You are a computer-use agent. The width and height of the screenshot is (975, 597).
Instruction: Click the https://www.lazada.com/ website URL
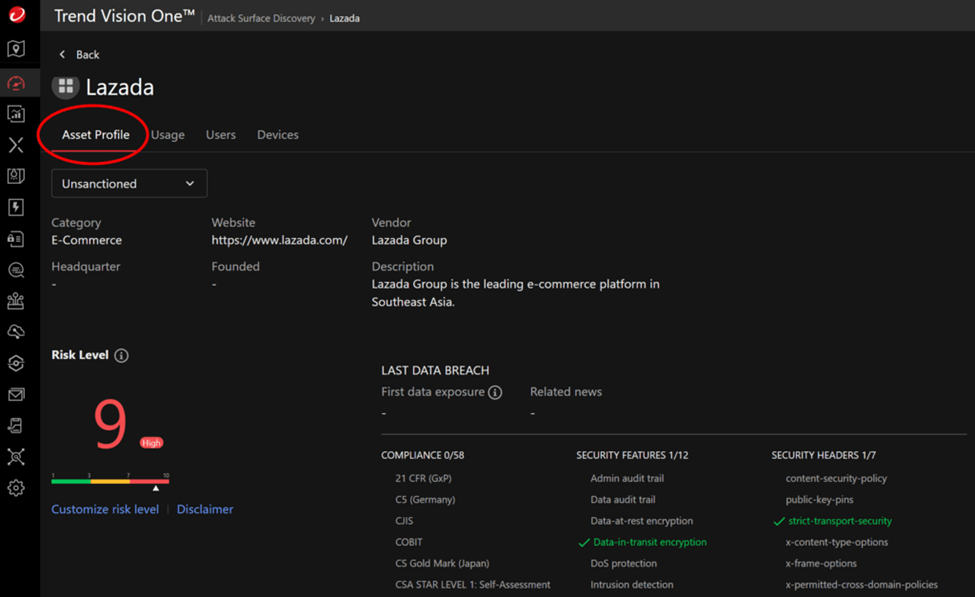click(x=280, y=240)
